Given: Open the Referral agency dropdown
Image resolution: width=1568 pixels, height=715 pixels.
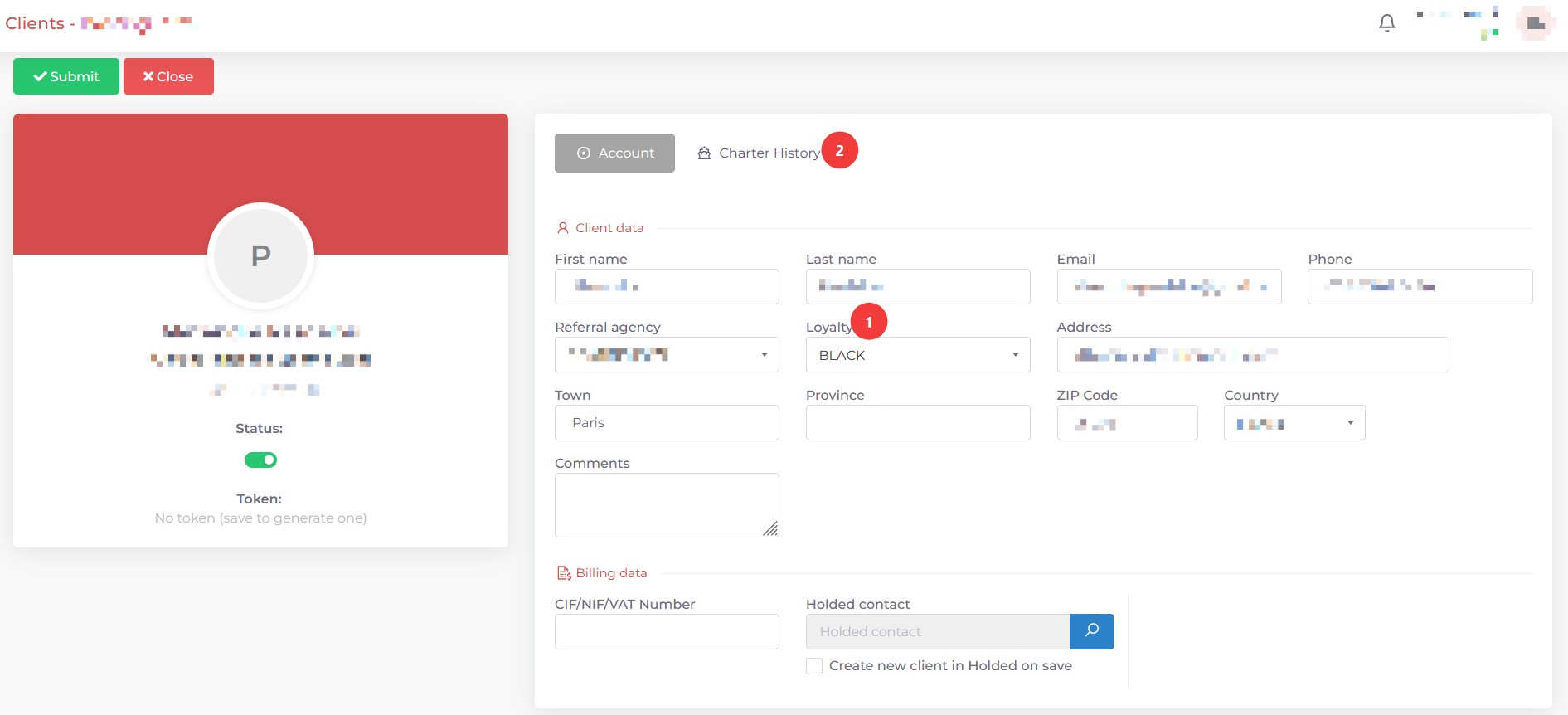Looking at the screenshot, I should [x=667, y=354].
